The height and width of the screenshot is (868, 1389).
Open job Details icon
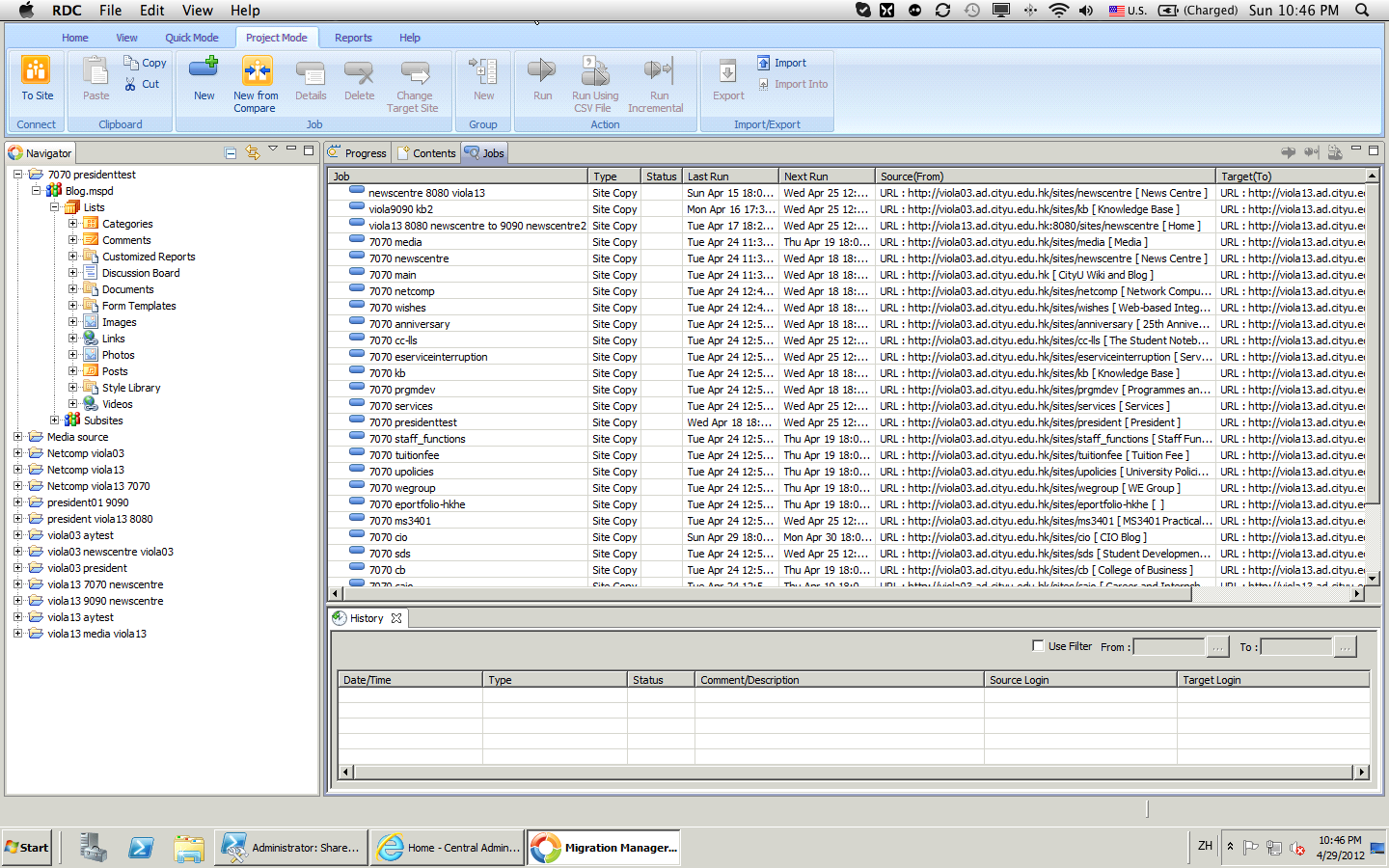[311, 71]
